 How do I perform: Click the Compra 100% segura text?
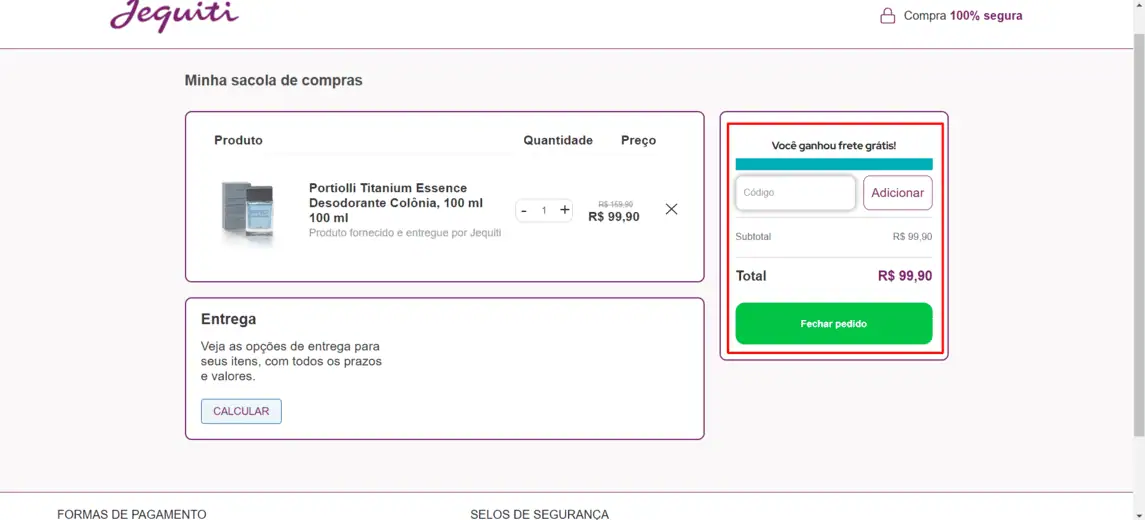click(x=962, y=15)
